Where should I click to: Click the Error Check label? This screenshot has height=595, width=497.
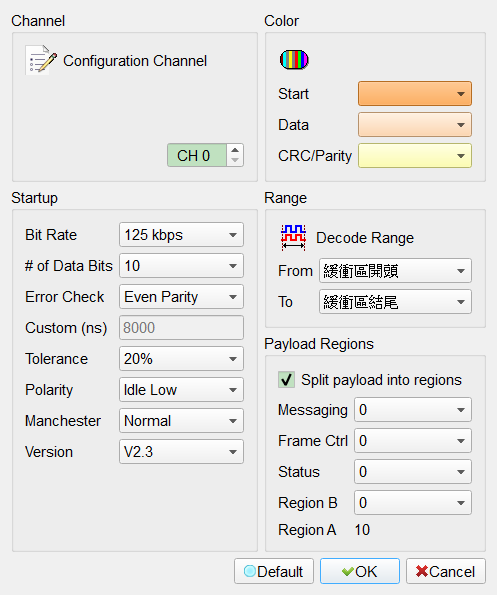(64, 297)
